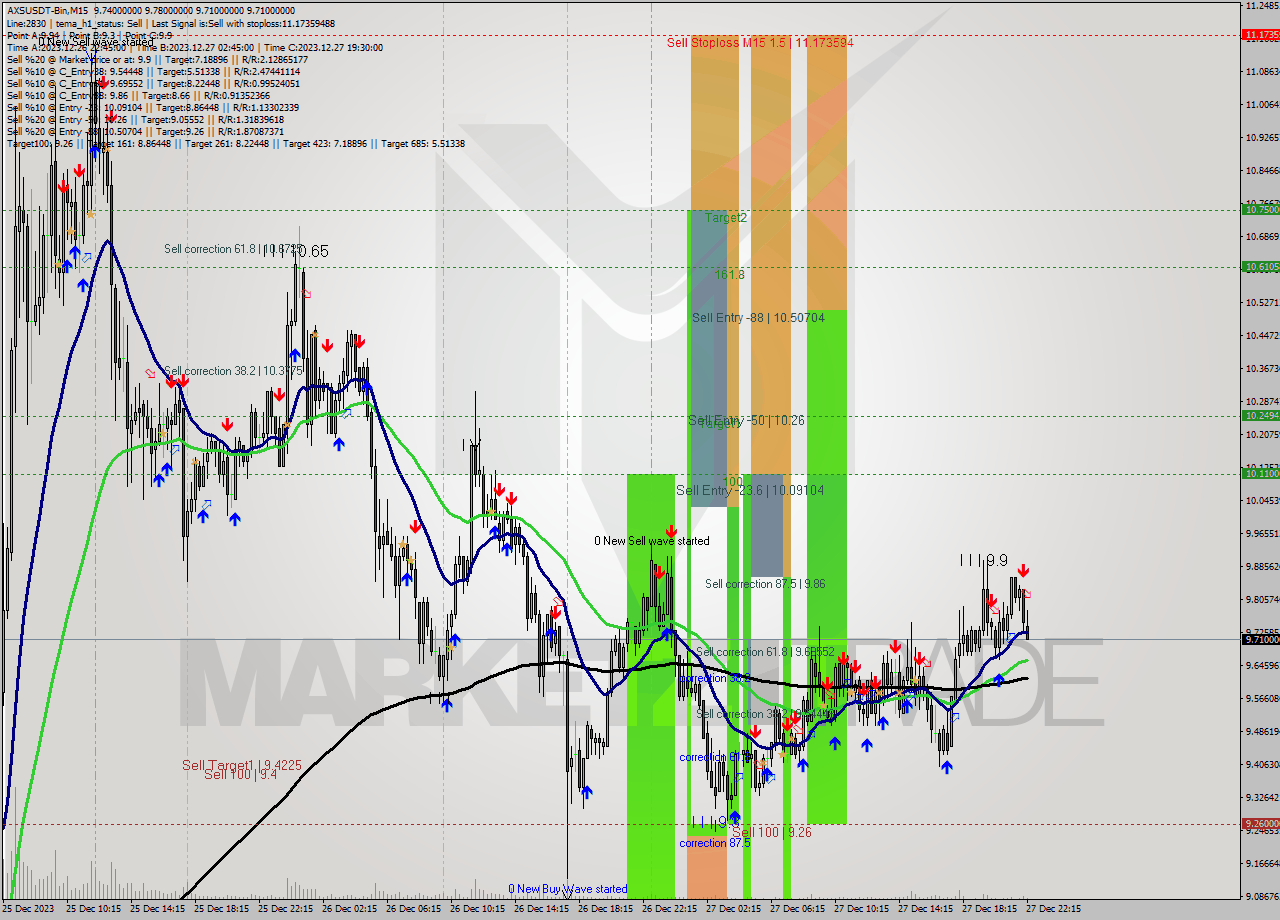Click the 'Line:2830 | tema_h1_status: Sell' info line

(170, 23)
